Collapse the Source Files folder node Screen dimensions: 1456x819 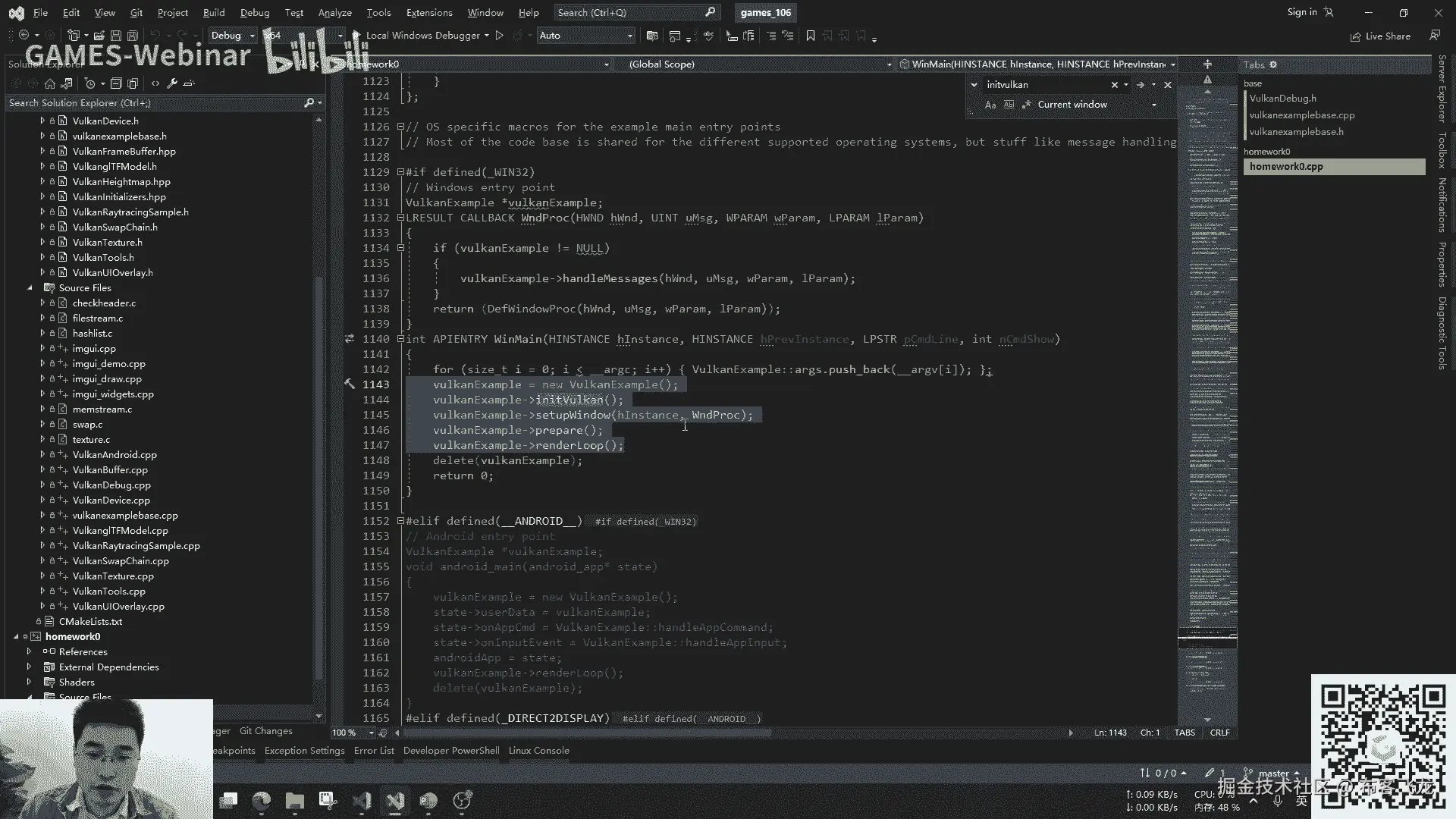tap(30, 288)
